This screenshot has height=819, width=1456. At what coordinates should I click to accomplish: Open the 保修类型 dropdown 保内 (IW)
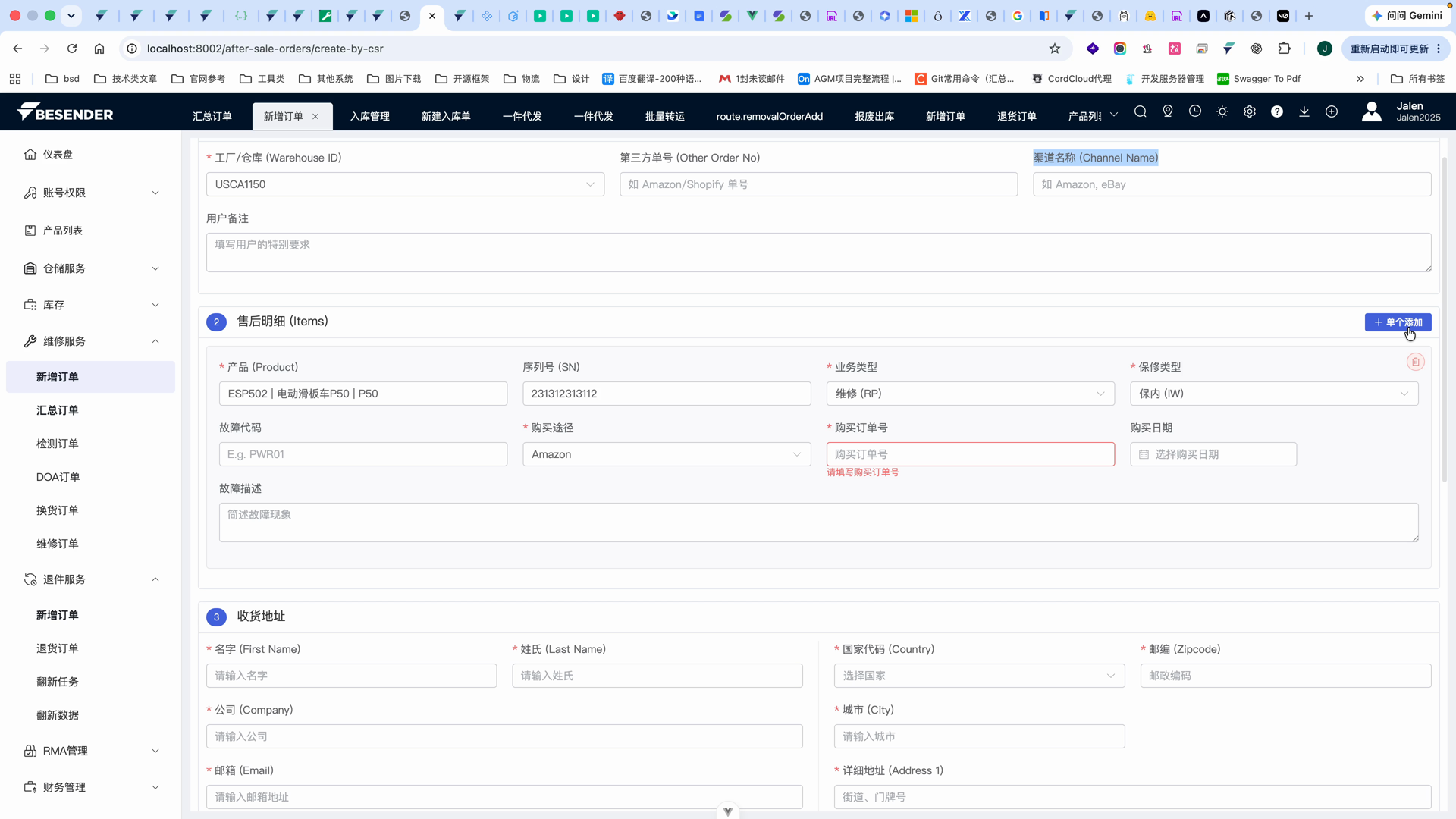tap(1274, 394)
